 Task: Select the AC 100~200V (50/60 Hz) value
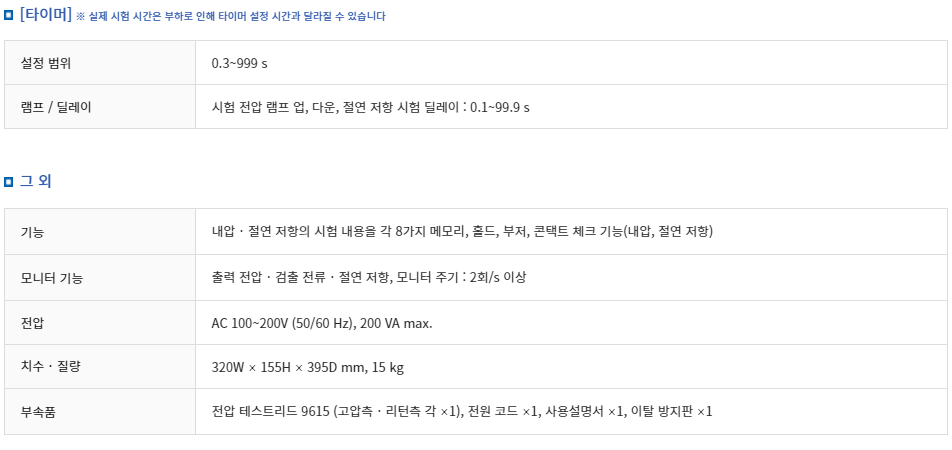tap(282, 323)
